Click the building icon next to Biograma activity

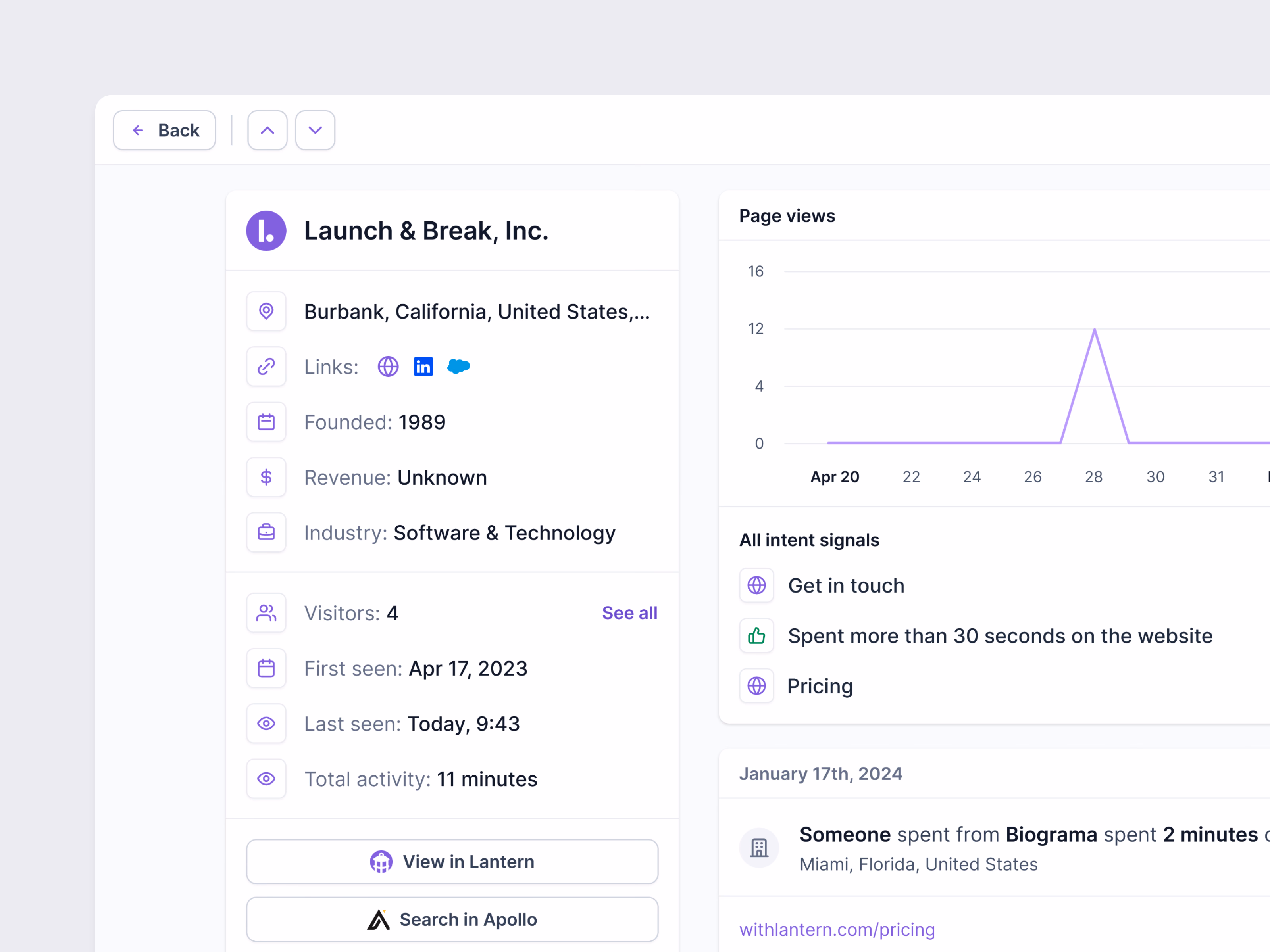click(x=759, y=848)
